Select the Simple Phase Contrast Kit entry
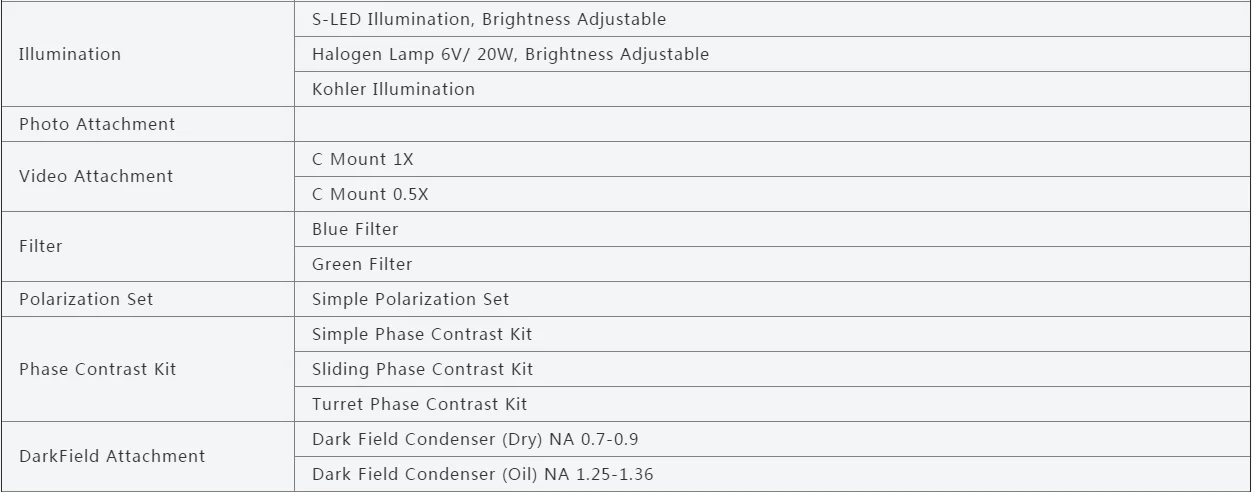Screen dimensions: 1252x492 421,334
